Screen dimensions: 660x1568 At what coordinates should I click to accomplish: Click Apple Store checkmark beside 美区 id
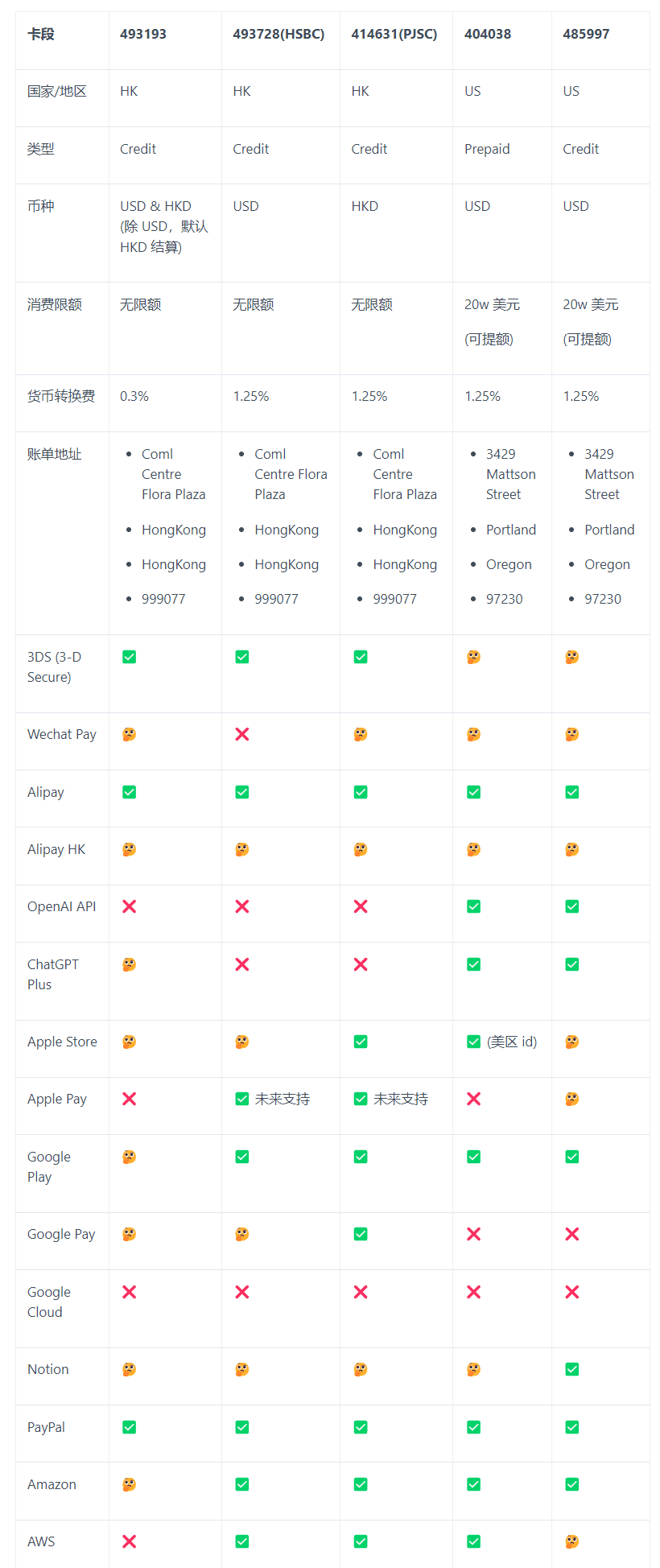tap(474, 1042)
